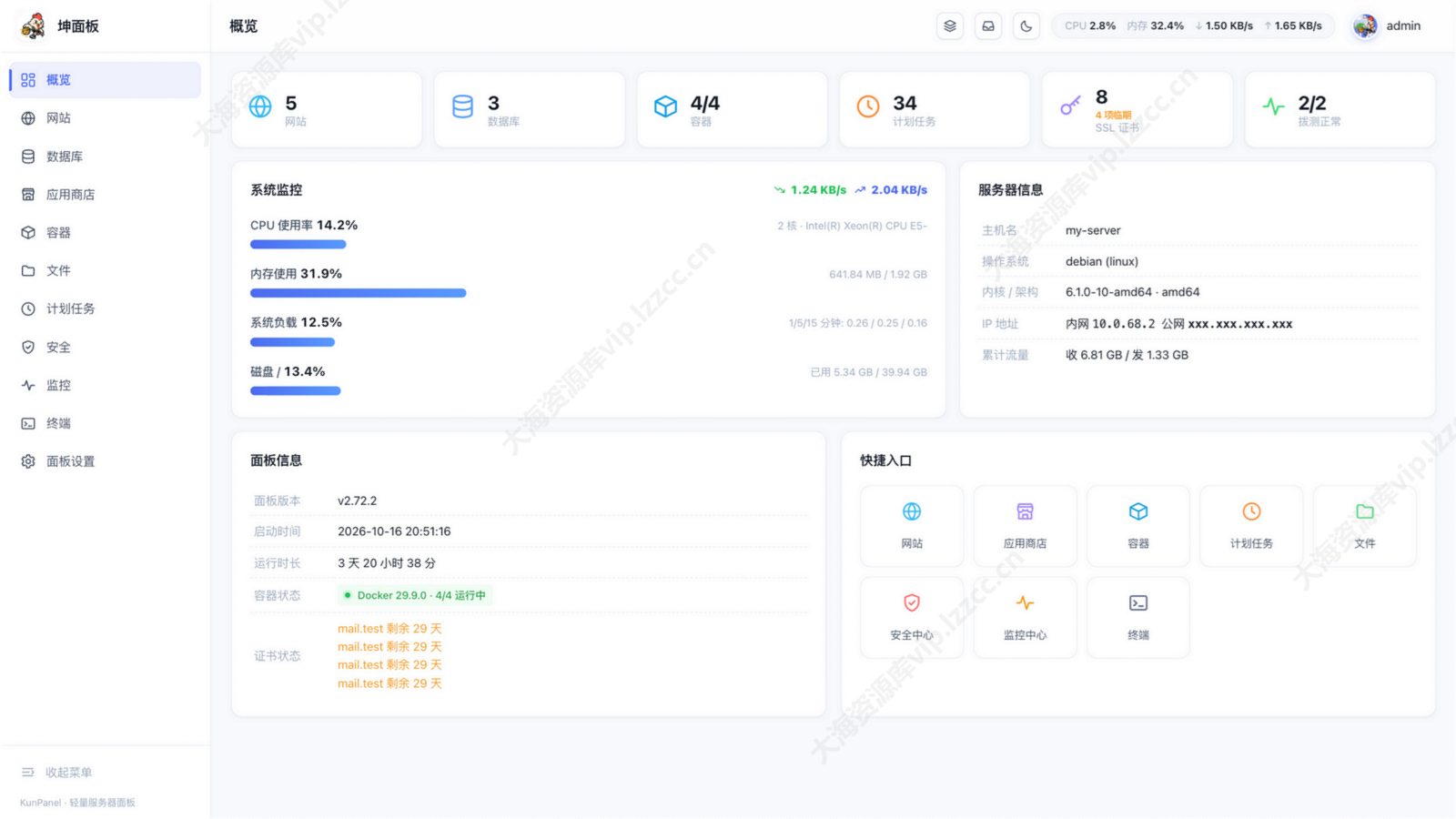Click the 拨测正常 pulse icon
This screenshot has height=819, width=1456.
click(x=1273, y=106)
